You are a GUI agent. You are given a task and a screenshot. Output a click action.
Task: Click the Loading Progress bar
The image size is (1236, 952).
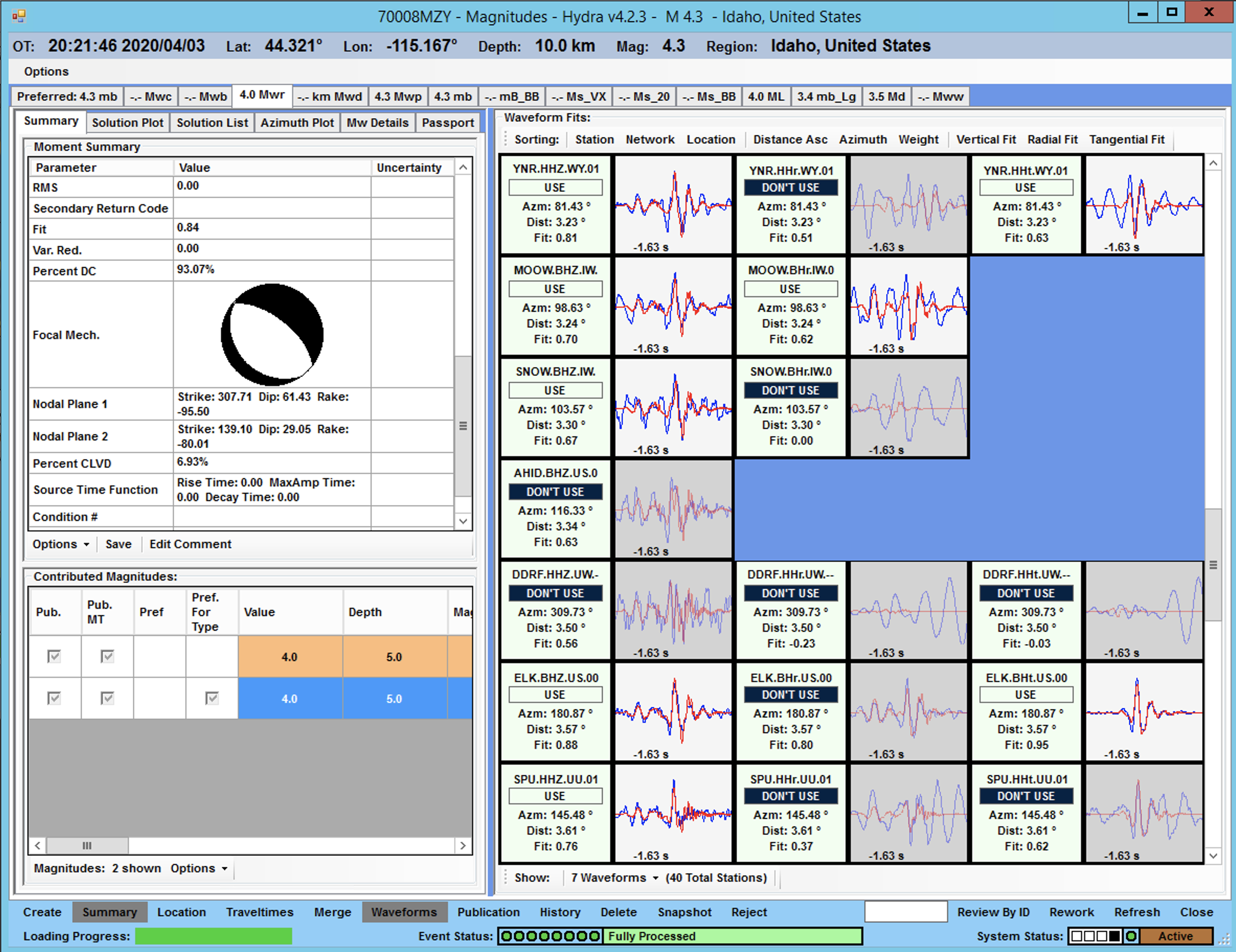click(x=214, y=936)
